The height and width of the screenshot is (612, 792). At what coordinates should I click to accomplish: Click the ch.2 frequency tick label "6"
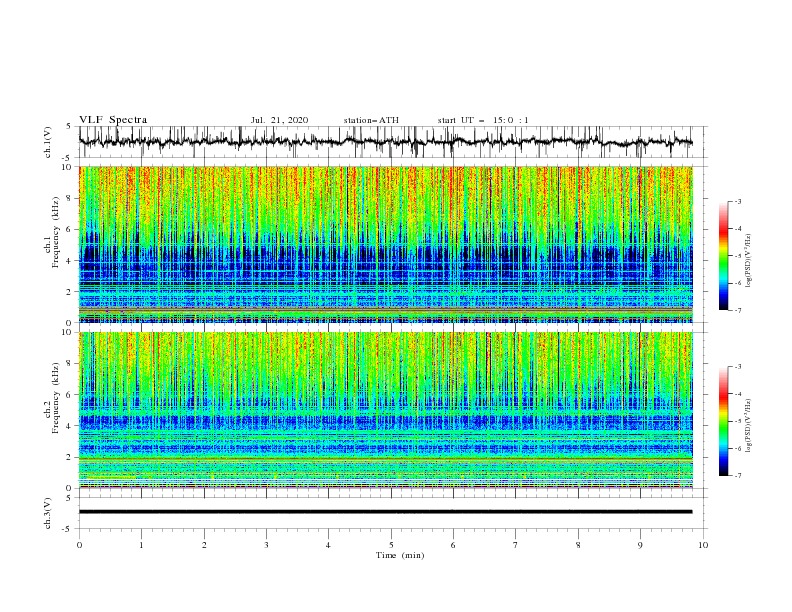70,395
